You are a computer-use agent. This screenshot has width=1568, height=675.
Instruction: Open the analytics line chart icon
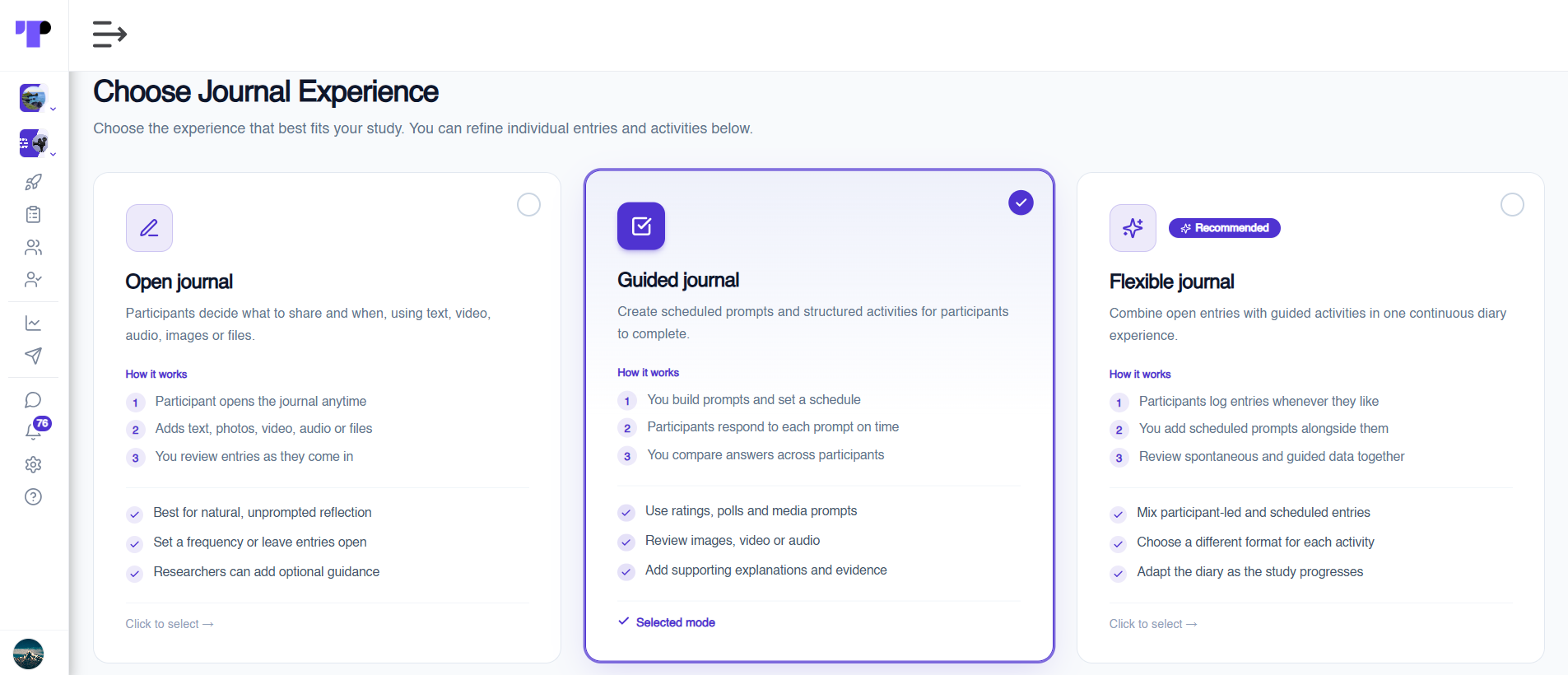pyautogui.click(x=33, y=324)
